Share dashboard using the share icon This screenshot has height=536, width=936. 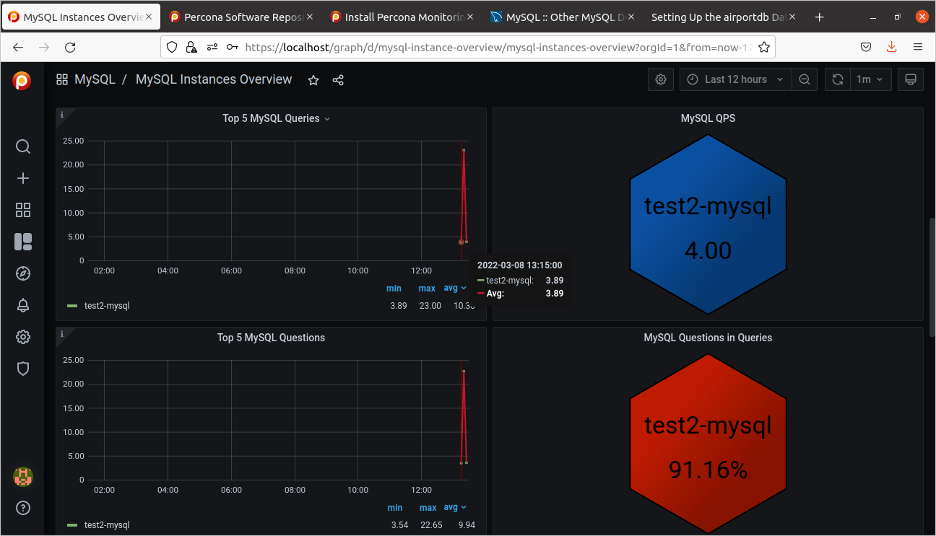click(338, 80)
